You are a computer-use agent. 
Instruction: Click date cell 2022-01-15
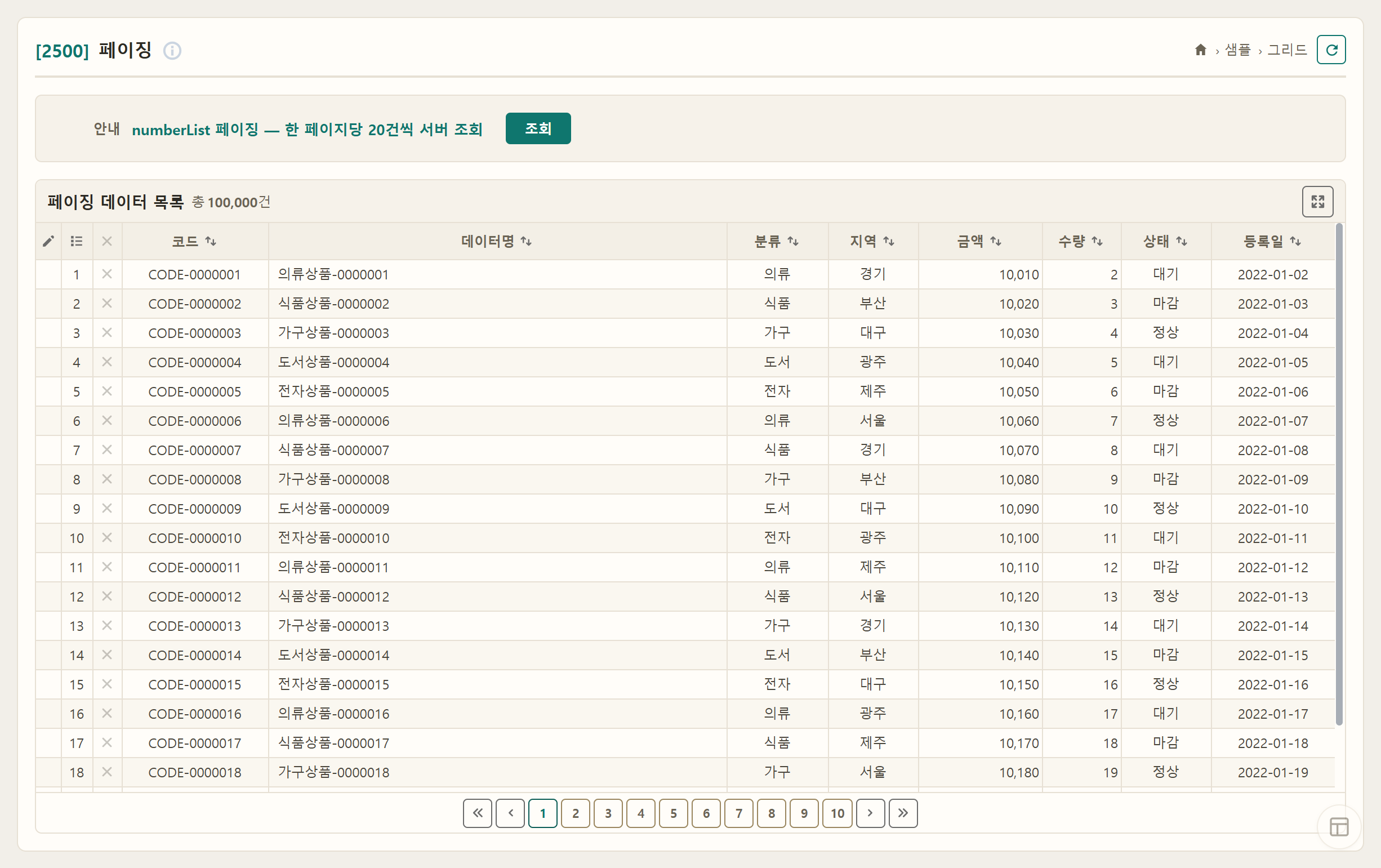pos(1273,655)
